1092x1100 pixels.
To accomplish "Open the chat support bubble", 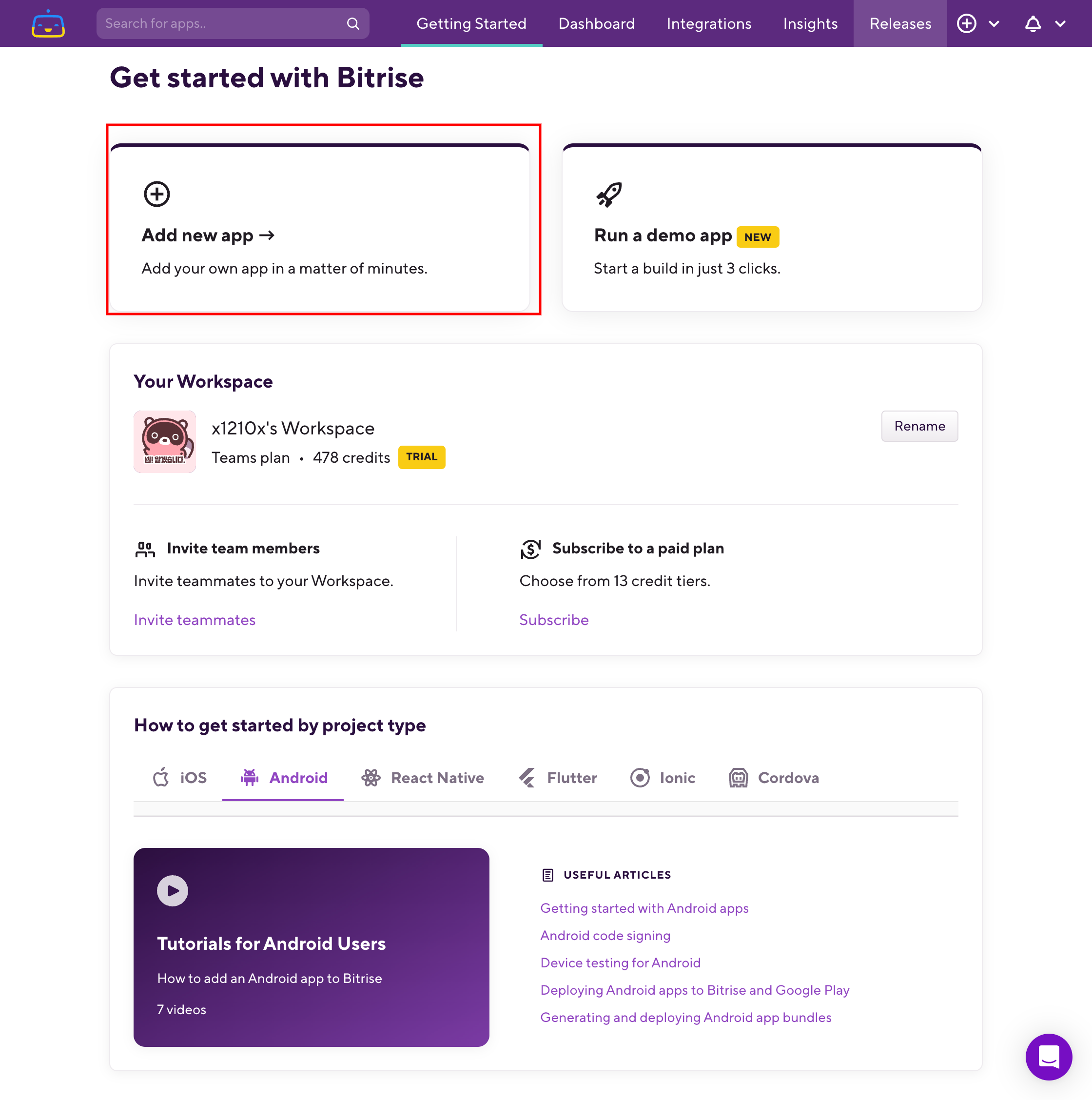I will [x=1048, y=1057].
